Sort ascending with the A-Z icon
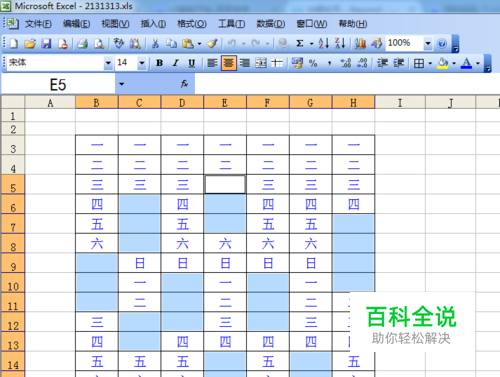The image size is (500, 377). (324, 43)
